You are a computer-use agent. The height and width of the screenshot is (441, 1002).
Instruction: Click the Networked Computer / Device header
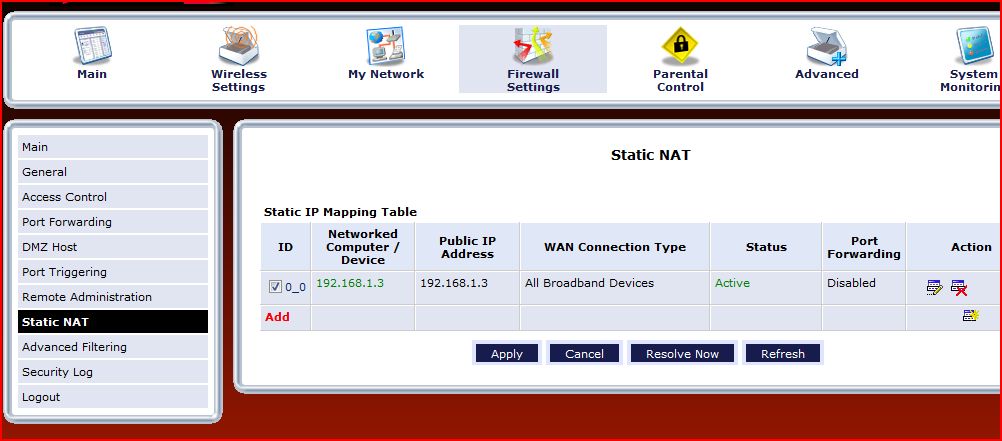[362, 247]
